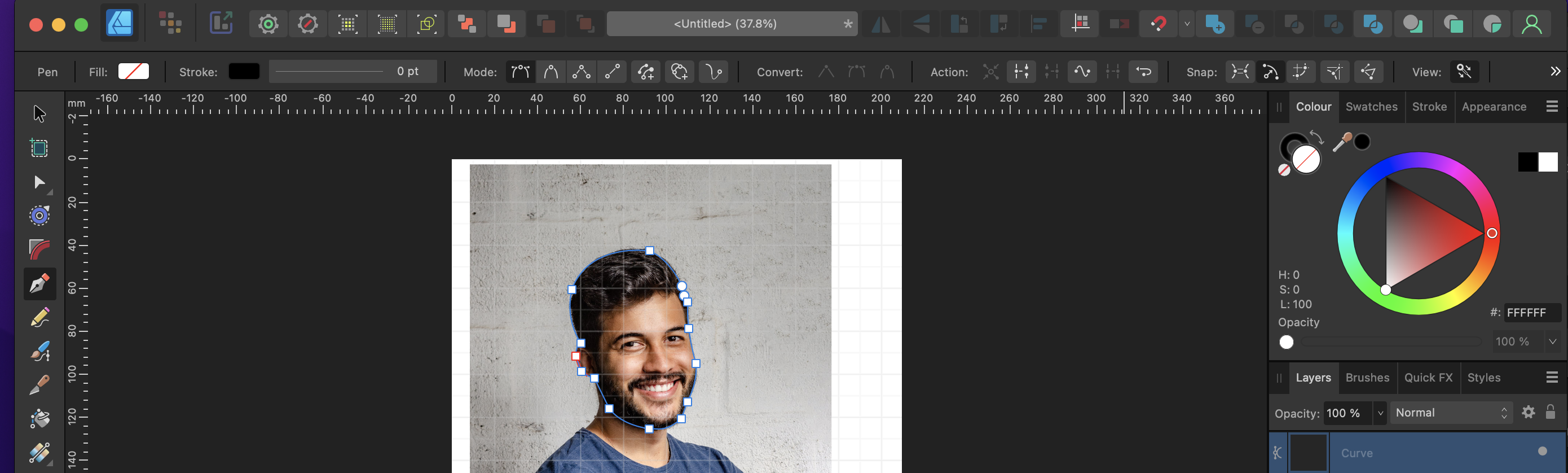The width and height of the screenshot is (1568, 473).
Task: Toggle the layer lock icon
Action: pyautogui.click(x=1551, y=412)
